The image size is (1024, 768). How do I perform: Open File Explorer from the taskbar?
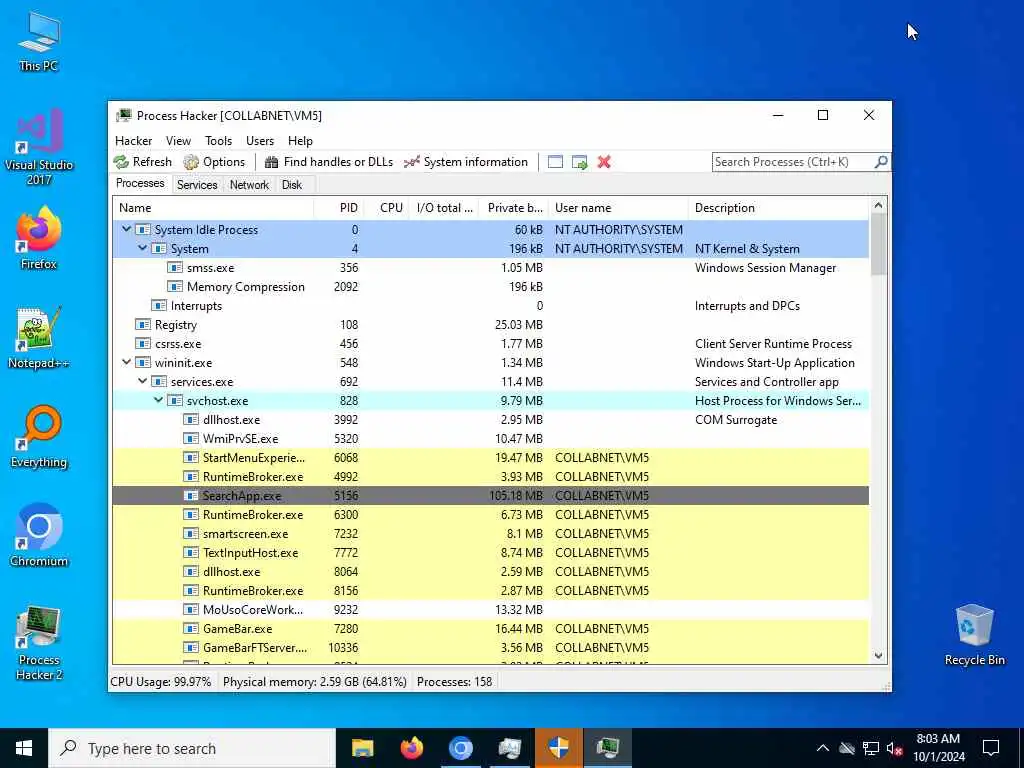[x=362, y=748]
